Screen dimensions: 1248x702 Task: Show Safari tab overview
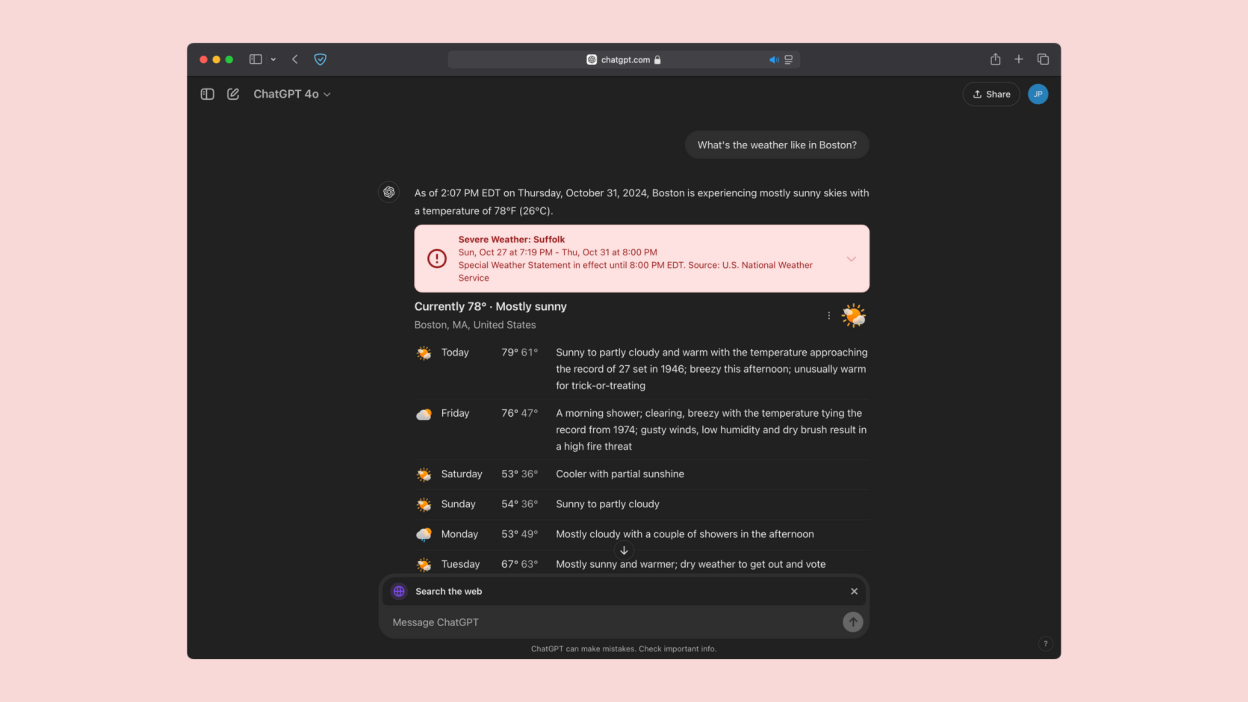click(1043, 60)
